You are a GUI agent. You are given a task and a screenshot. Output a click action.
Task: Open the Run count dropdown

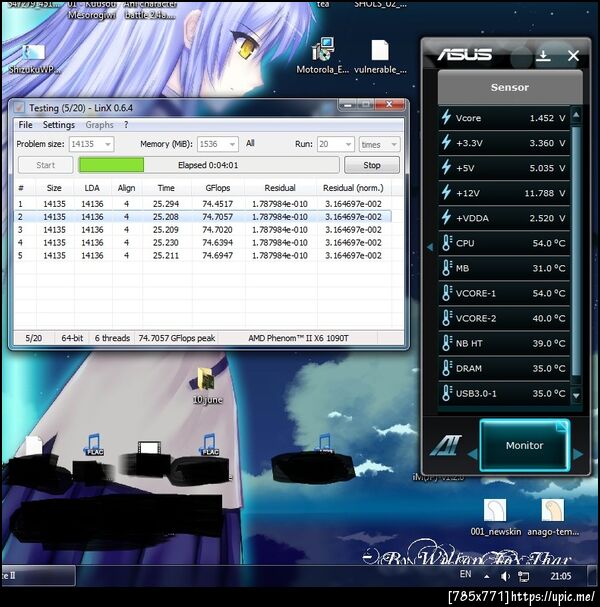(335, 144)
